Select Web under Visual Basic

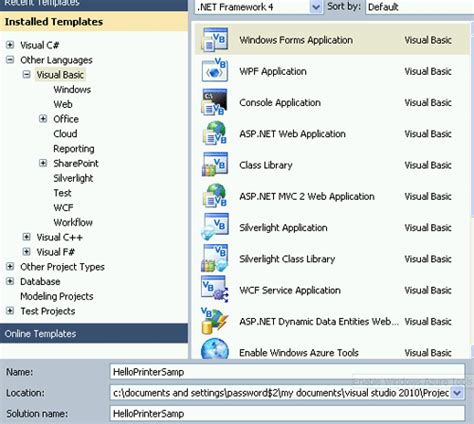pyautogui.click(x=63, y=104)
